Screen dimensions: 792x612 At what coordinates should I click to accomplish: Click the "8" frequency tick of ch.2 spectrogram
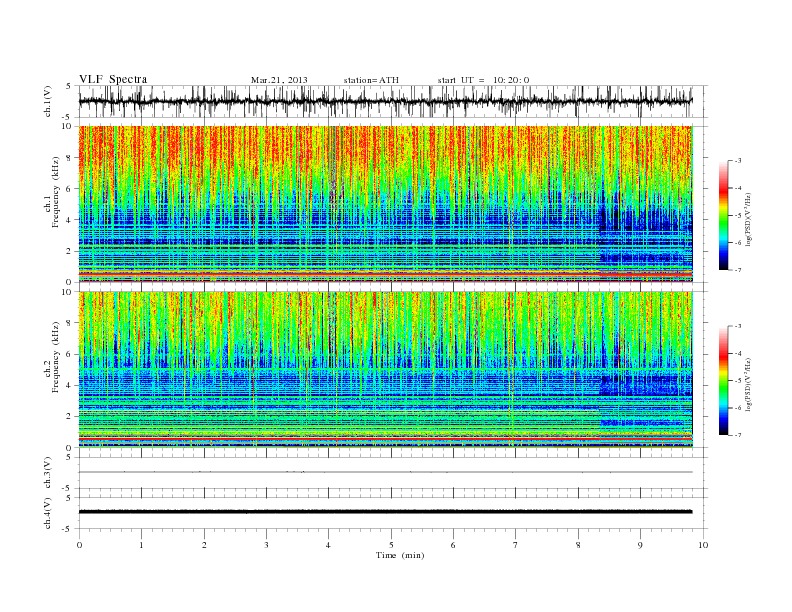pos(70,323)
